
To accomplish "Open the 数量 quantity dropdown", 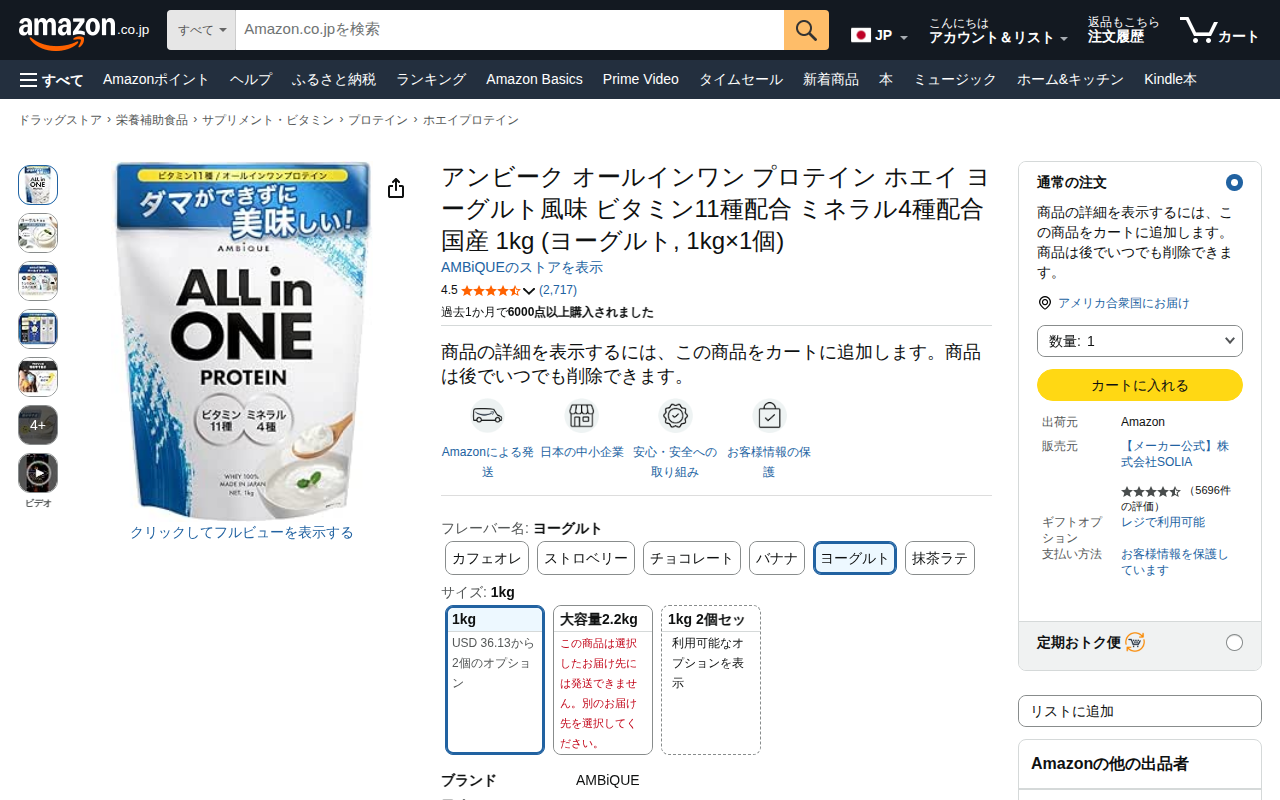I will tap(1140, 341).
